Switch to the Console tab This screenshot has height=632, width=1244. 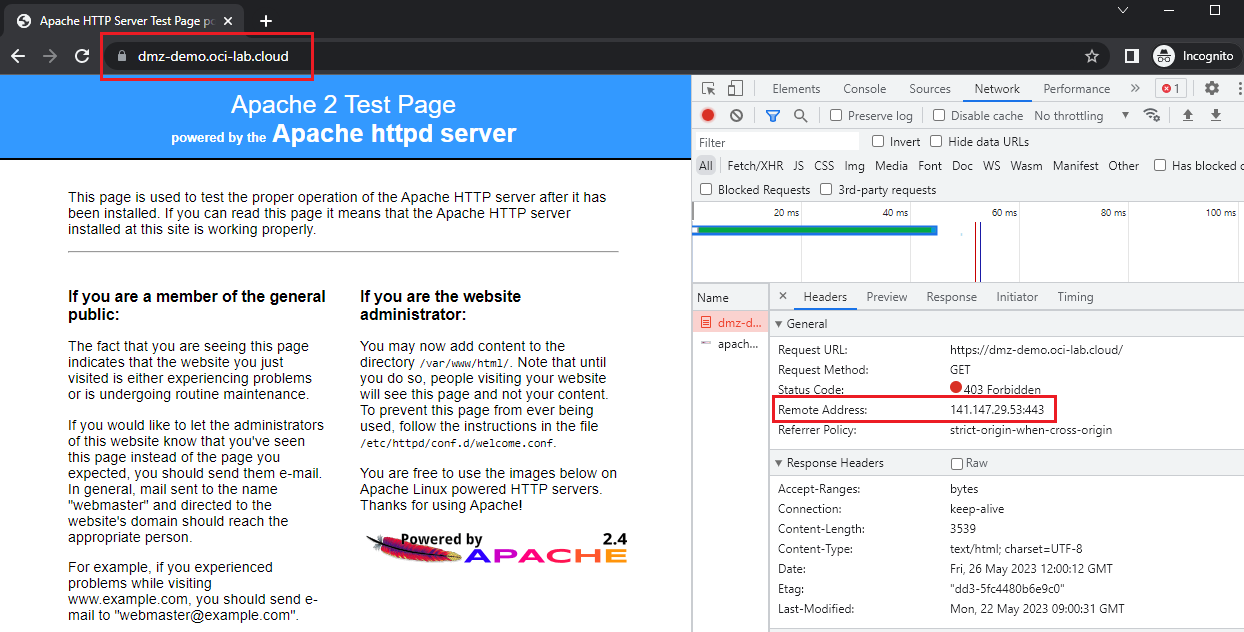(864, 89)
